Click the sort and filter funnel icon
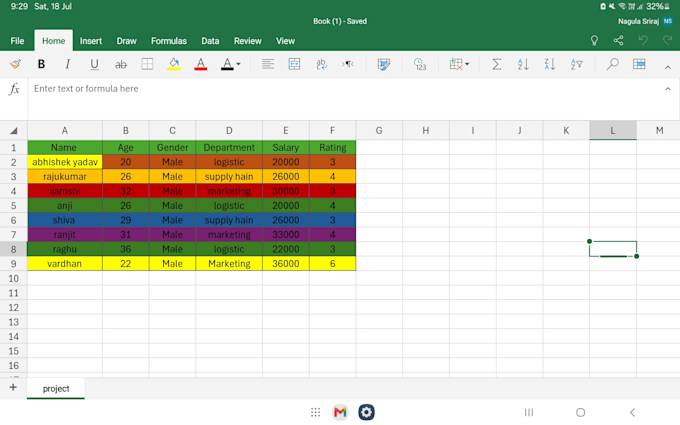The height and width of the screenshot is (425, 680). coord(576,64)
